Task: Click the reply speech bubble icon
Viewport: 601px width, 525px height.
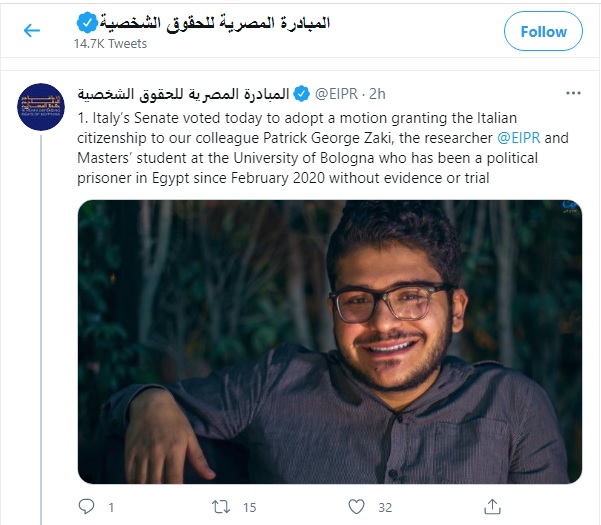Action: (x=86, y=507)
